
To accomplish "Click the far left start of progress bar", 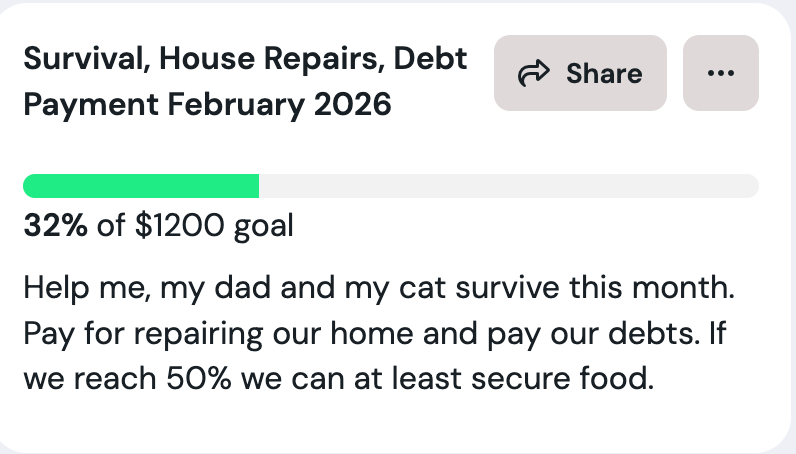I will pos(29,186).
